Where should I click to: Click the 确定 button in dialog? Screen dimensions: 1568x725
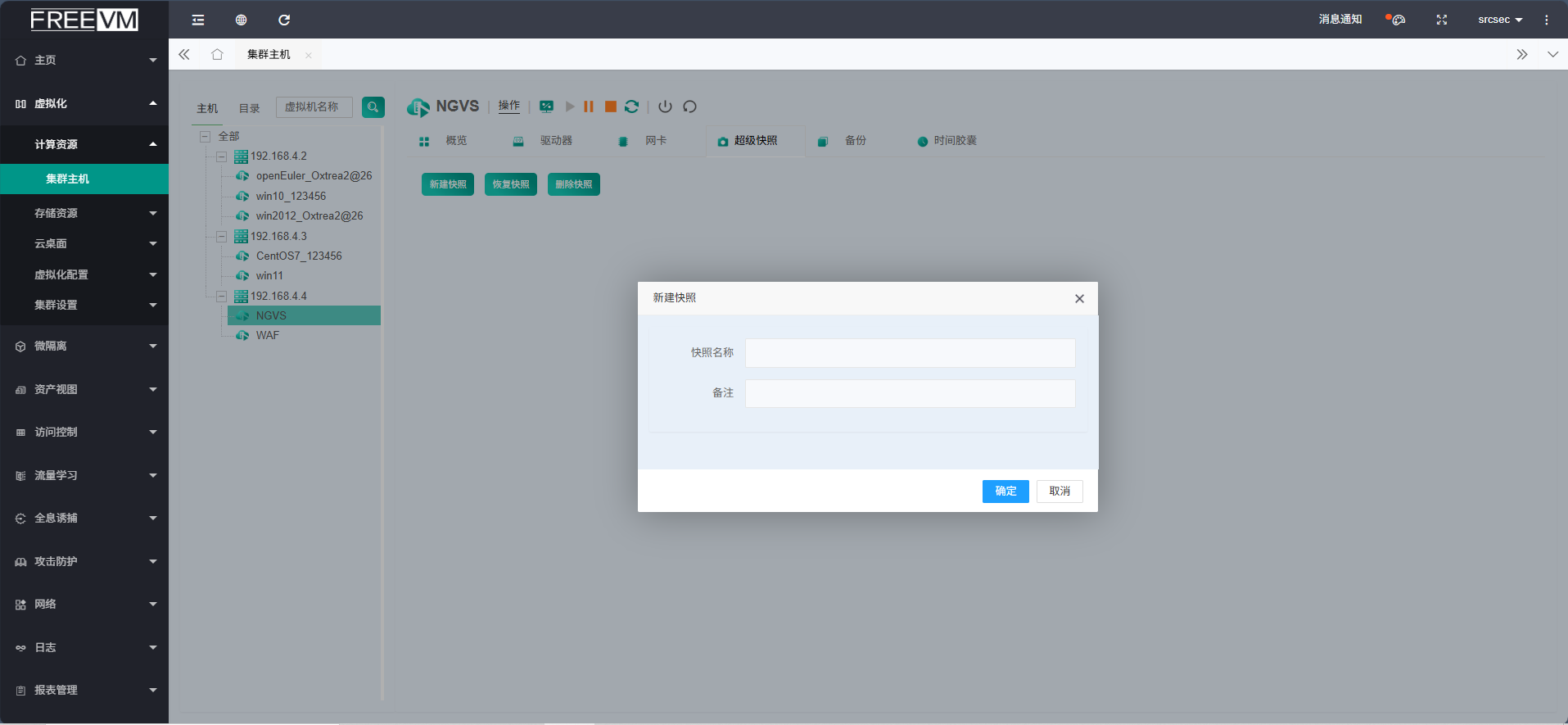[1005, 492]
